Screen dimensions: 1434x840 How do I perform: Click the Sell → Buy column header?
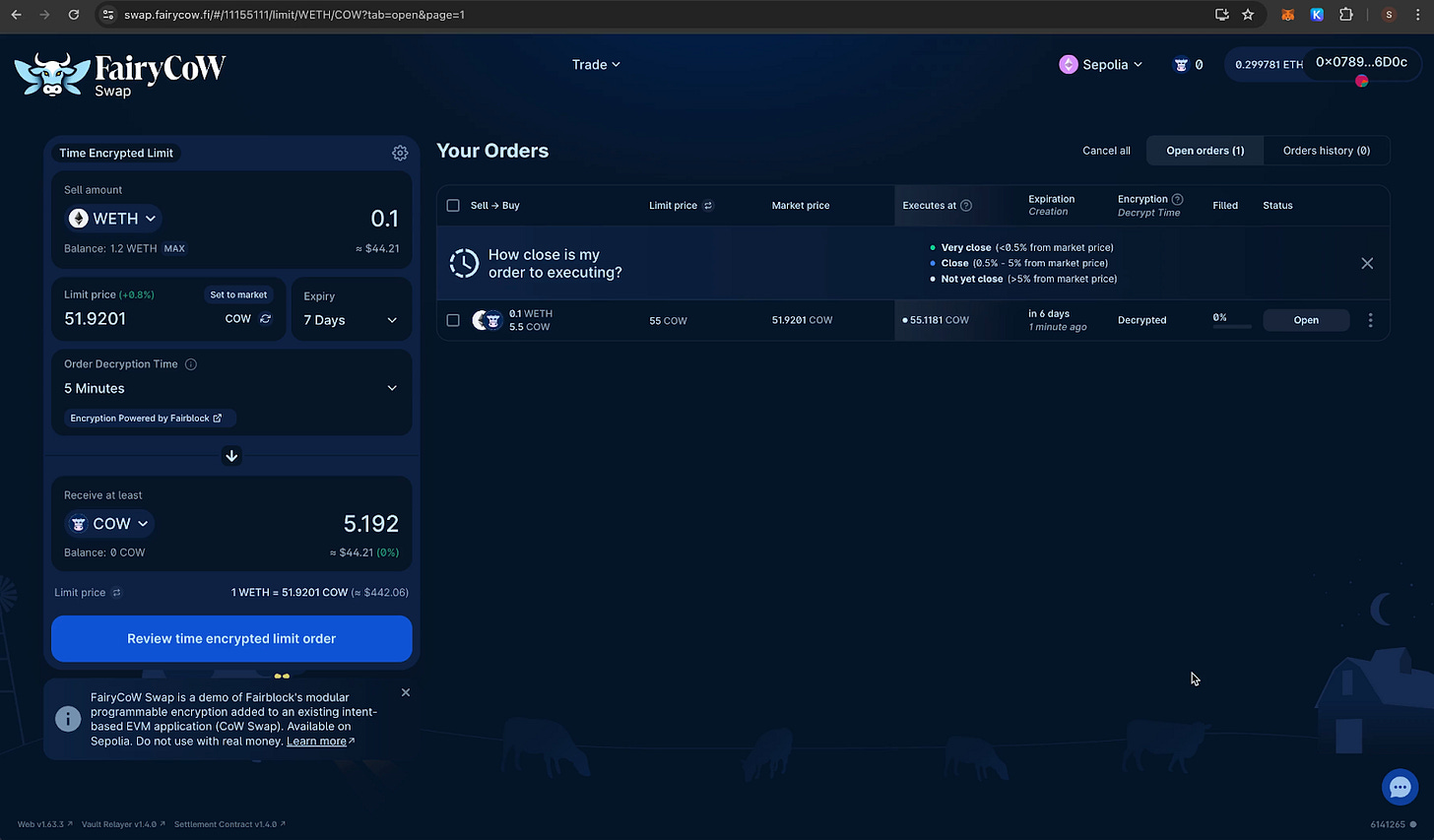pyautogui.click(x=494, y=206)
